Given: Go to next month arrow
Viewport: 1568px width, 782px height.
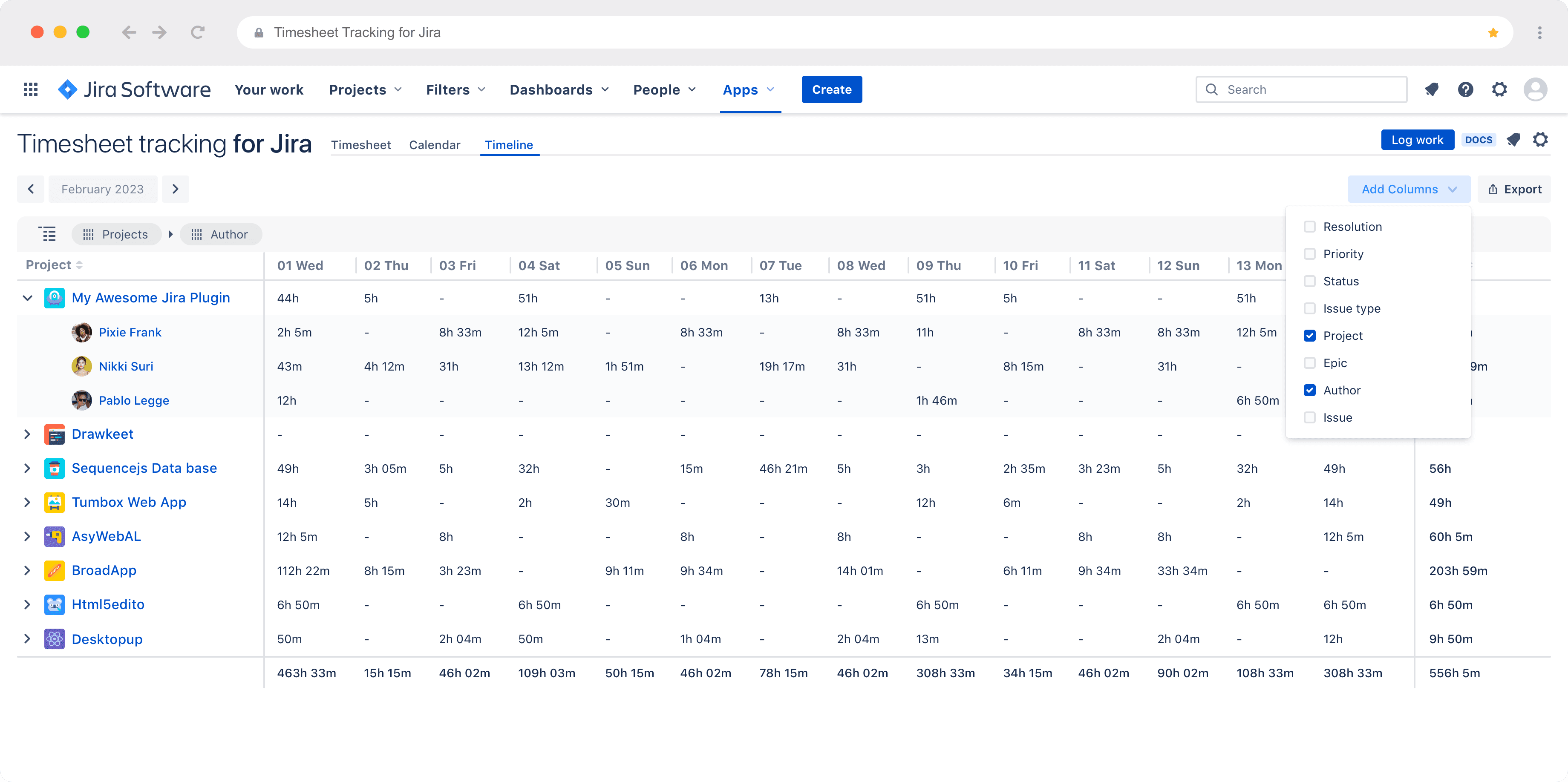Looking at the screenshot, I should coord(175,189).
